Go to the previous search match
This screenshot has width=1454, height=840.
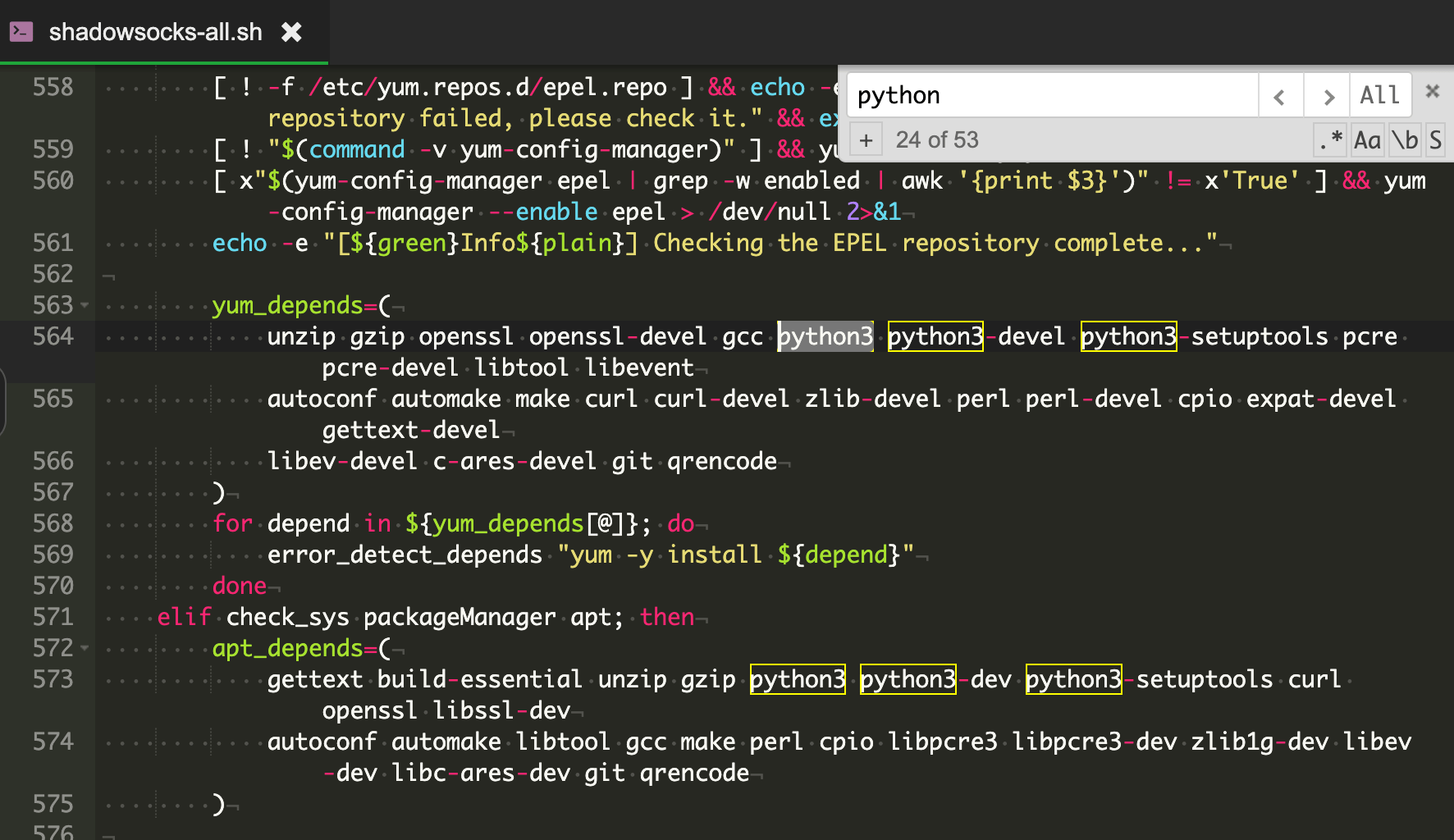click(x=1280, y=96)
